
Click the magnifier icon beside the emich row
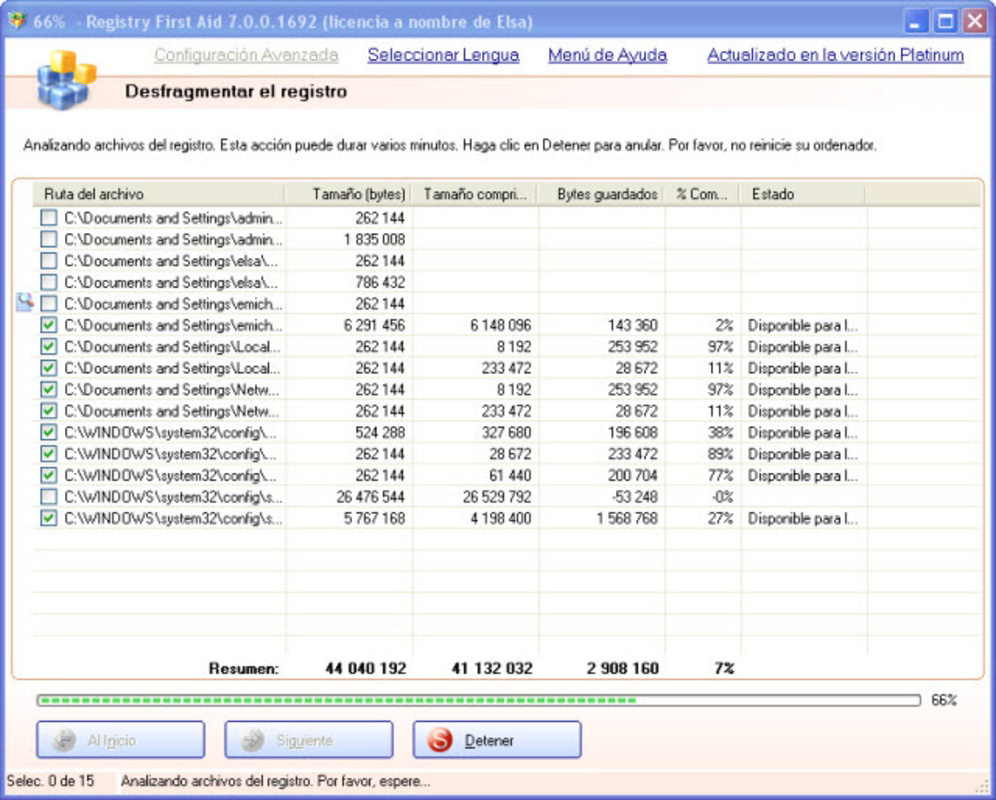pyautogui.click(x=24, y=302)
